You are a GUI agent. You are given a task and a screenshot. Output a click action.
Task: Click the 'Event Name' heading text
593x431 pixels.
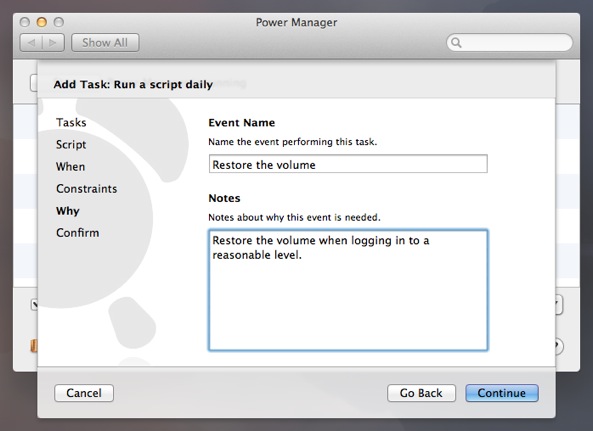(242, 122)
